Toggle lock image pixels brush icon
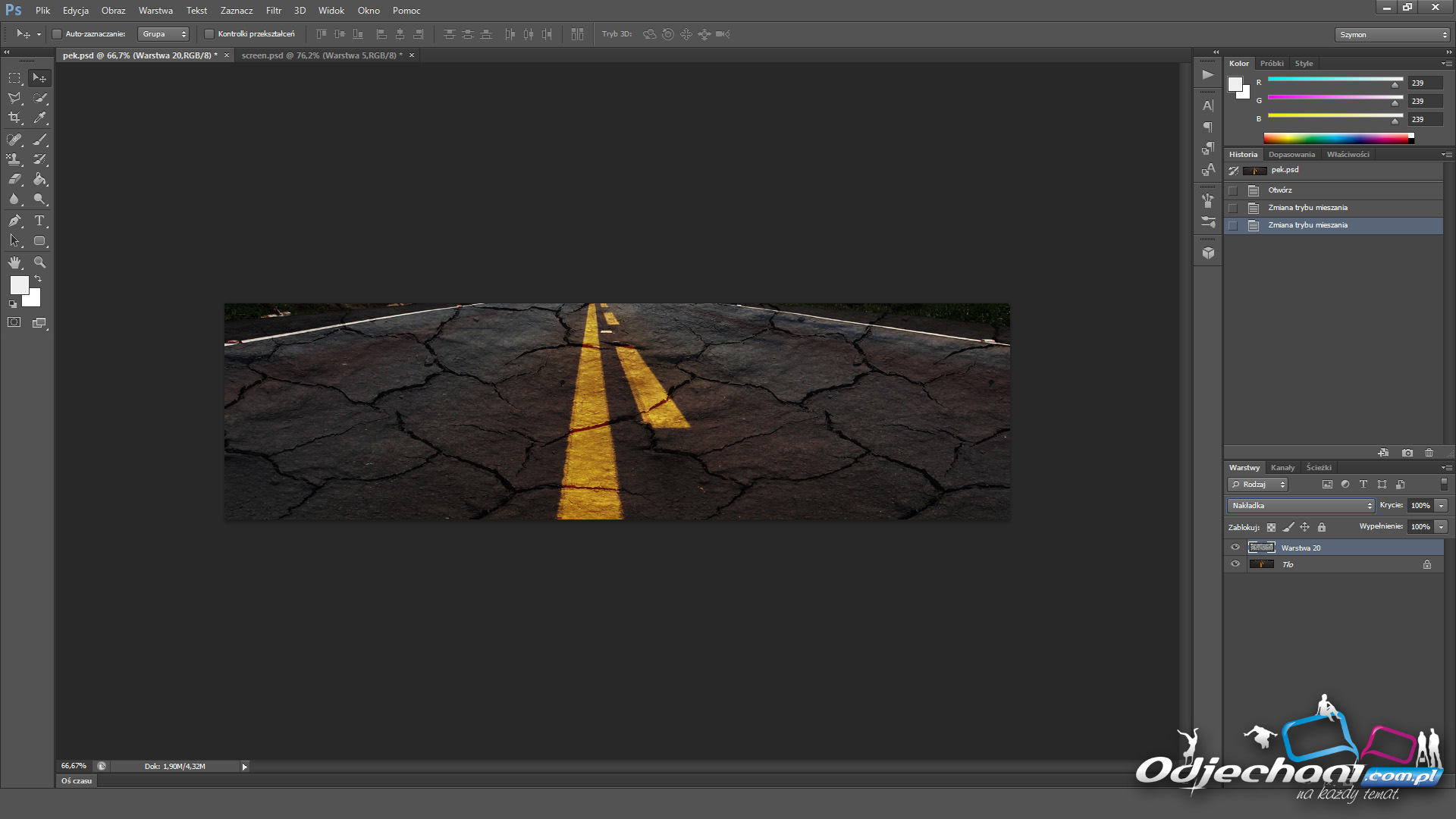This screenshot has width=1456, height=819. coord(1288,527)
